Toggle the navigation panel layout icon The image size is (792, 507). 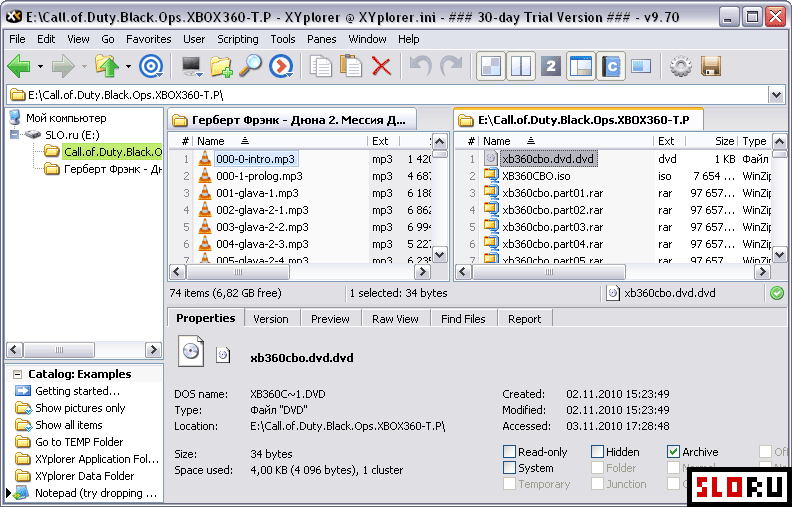click(x=580, y=66)
